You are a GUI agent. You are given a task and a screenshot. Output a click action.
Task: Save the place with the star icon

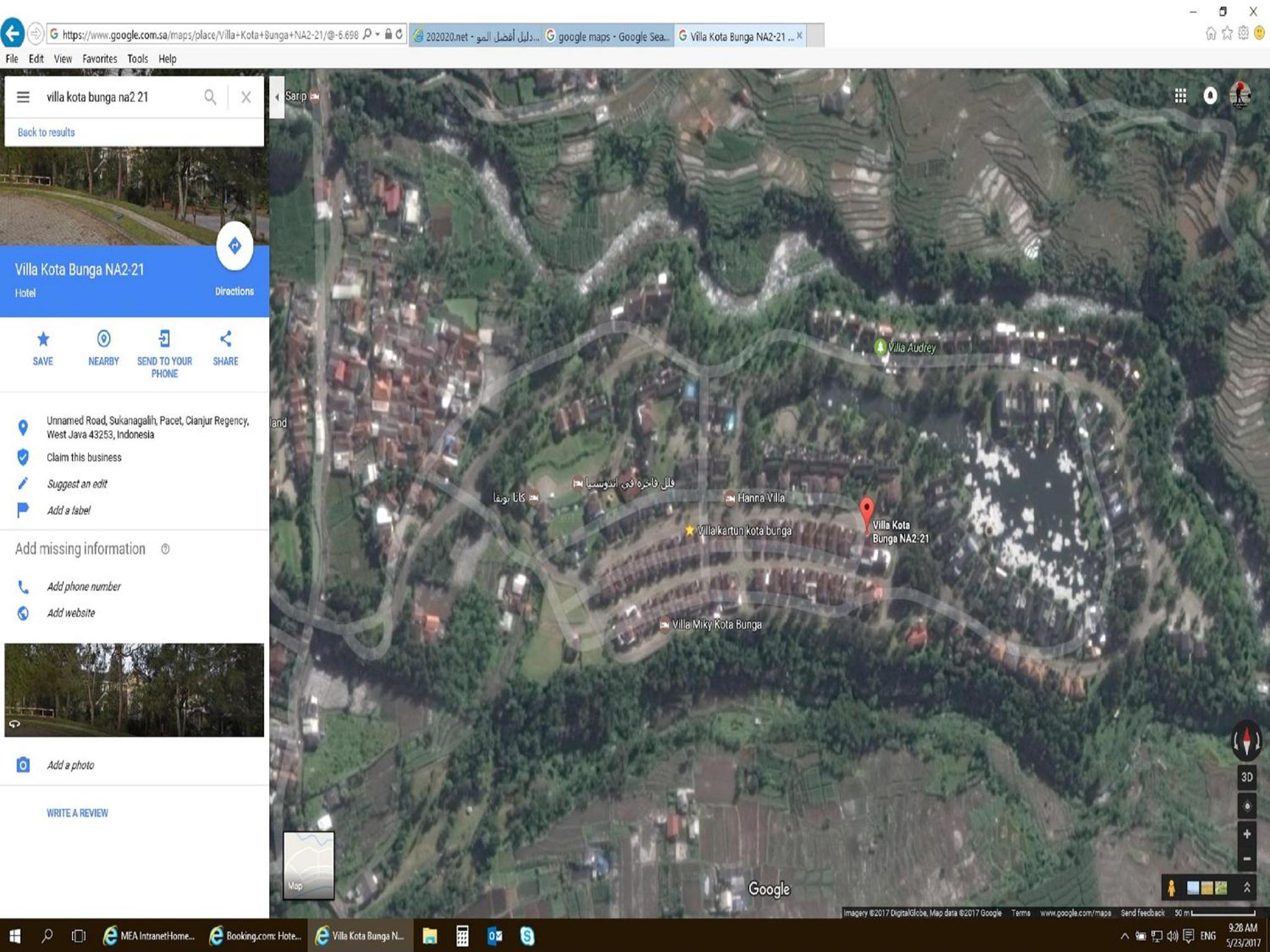click(x=43, y=339)
